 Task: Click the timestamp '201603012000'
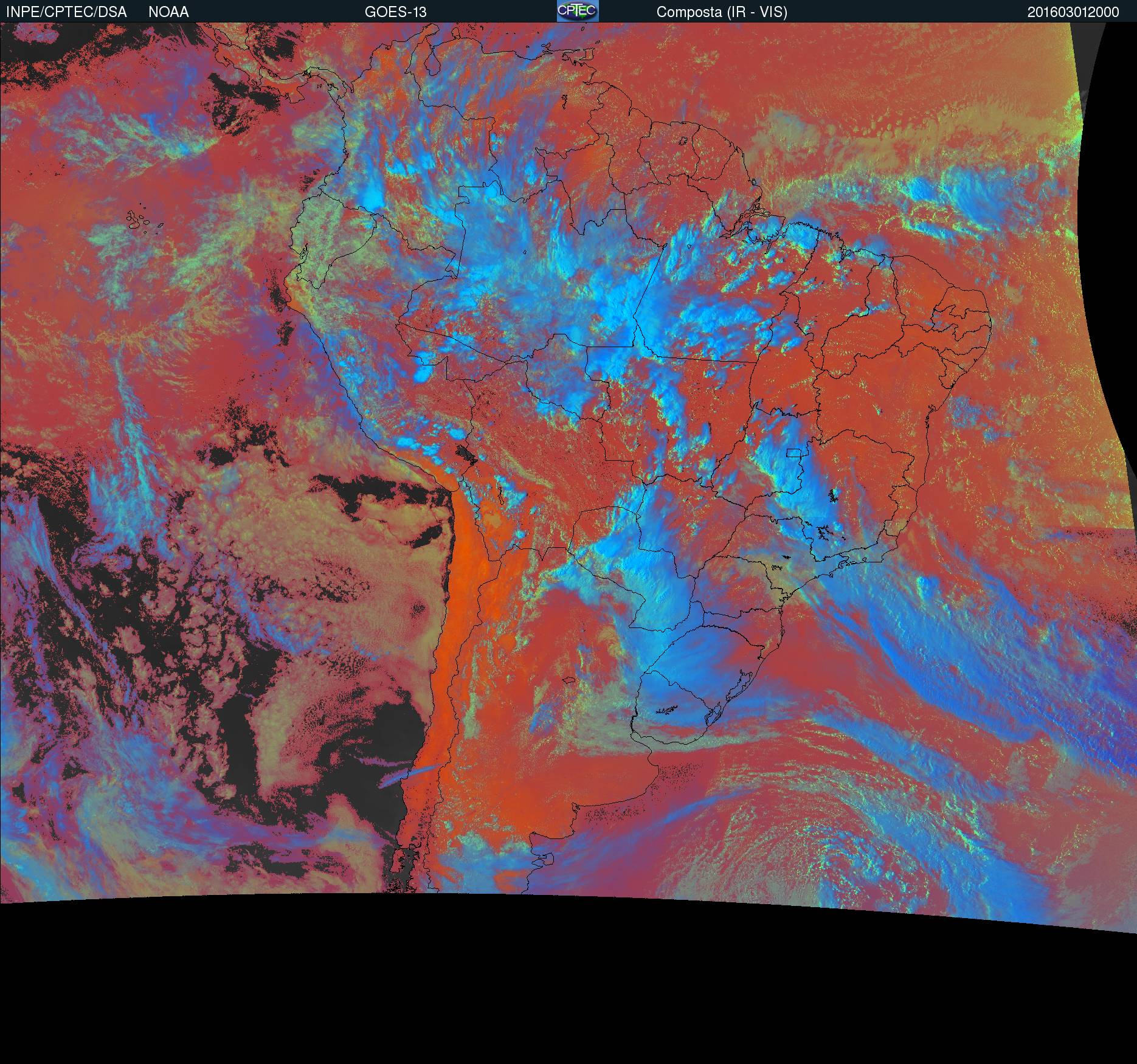pyautogui.click(x=1073, y=12)
